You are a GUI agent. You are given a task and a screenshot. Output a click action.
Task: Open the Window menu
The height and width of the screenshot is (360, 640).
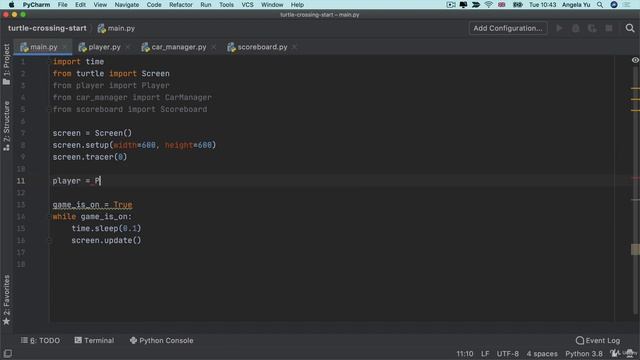[x=272, y=5]
